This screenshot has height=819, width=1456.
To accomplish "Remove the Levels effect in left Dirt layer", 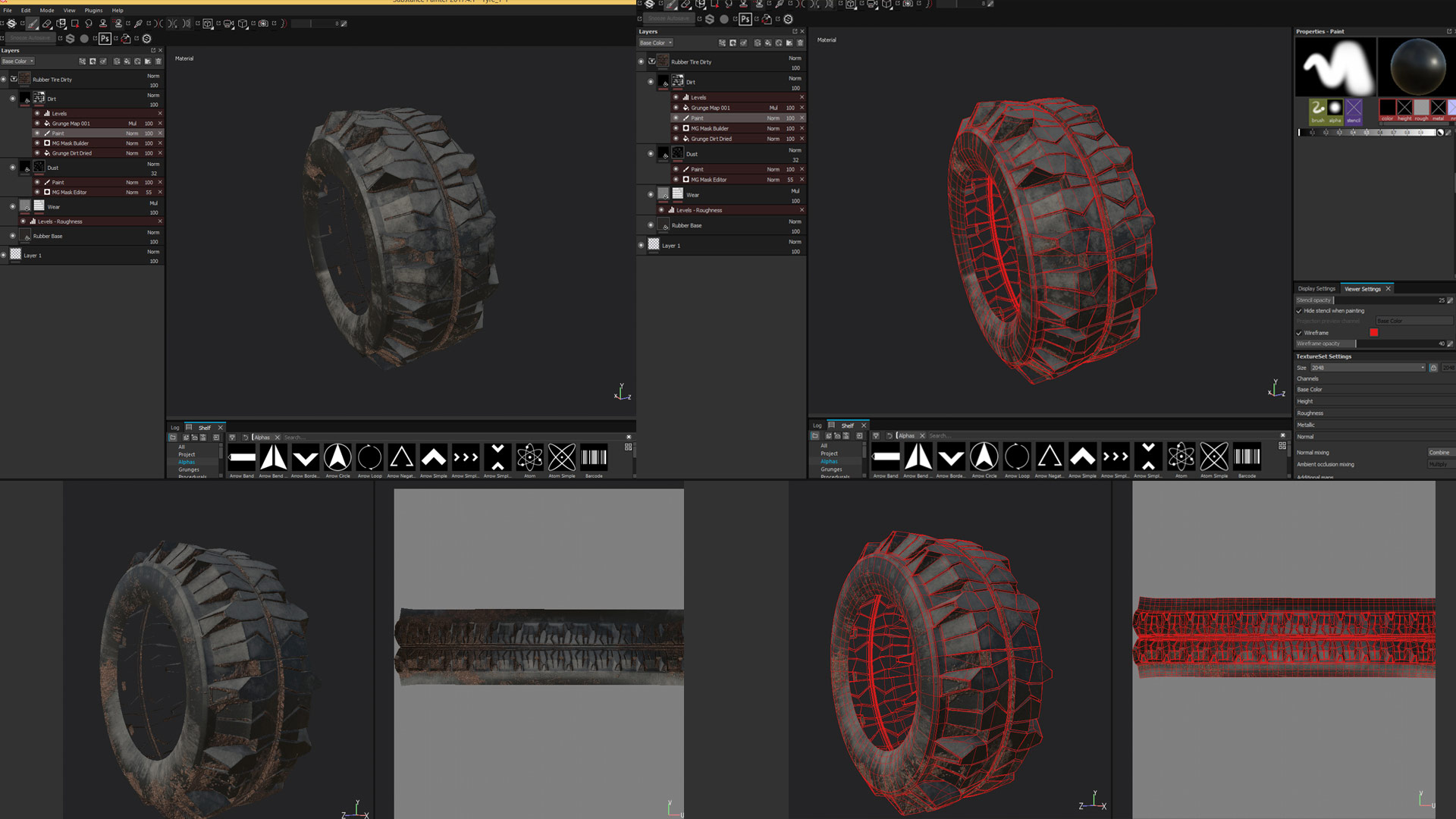I will tap(160, 113).
